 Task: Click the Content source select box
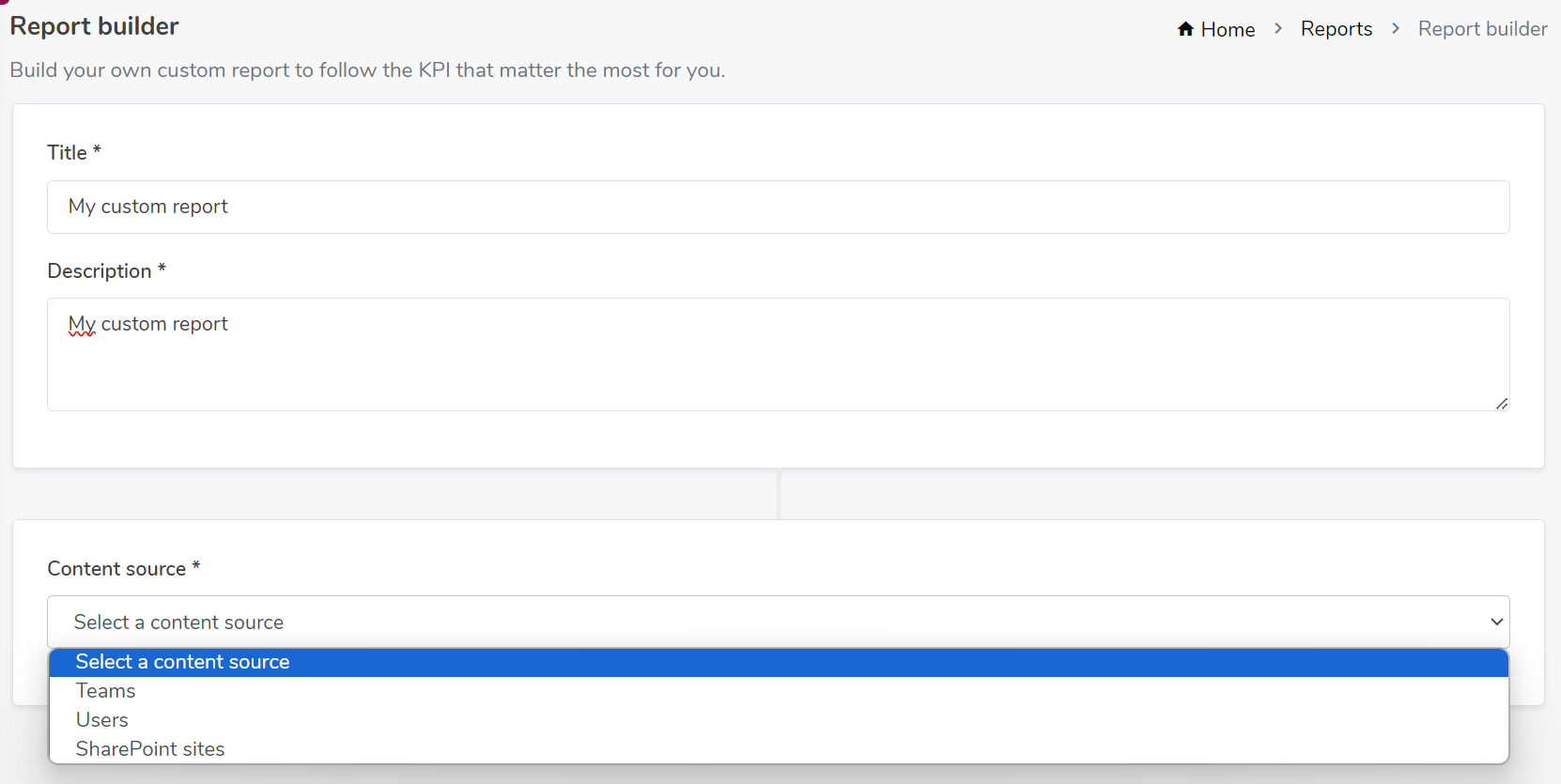(x=779, y=622)
